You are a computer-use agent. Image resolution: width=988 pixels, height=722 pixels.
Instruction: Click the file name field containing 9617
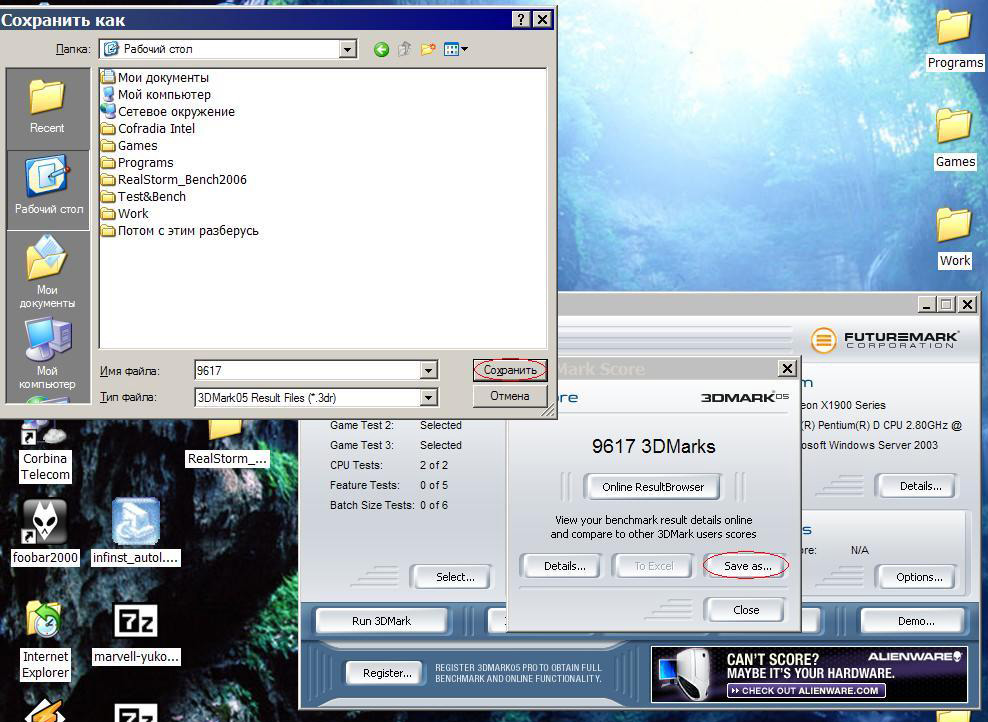[307, 370]
